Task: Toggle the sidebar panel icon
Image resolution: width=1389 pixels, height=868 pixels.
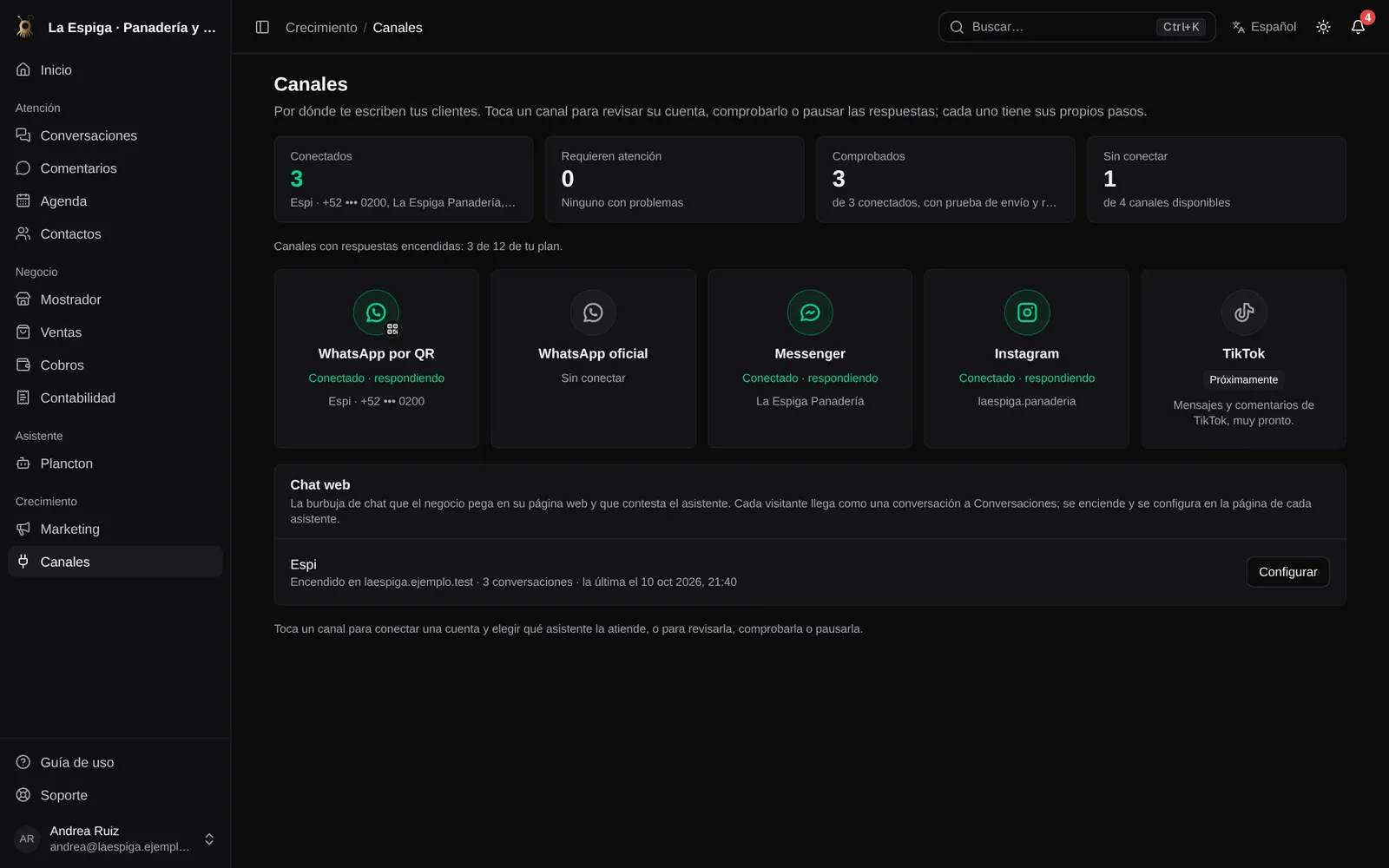Action: tap(262, 27)
